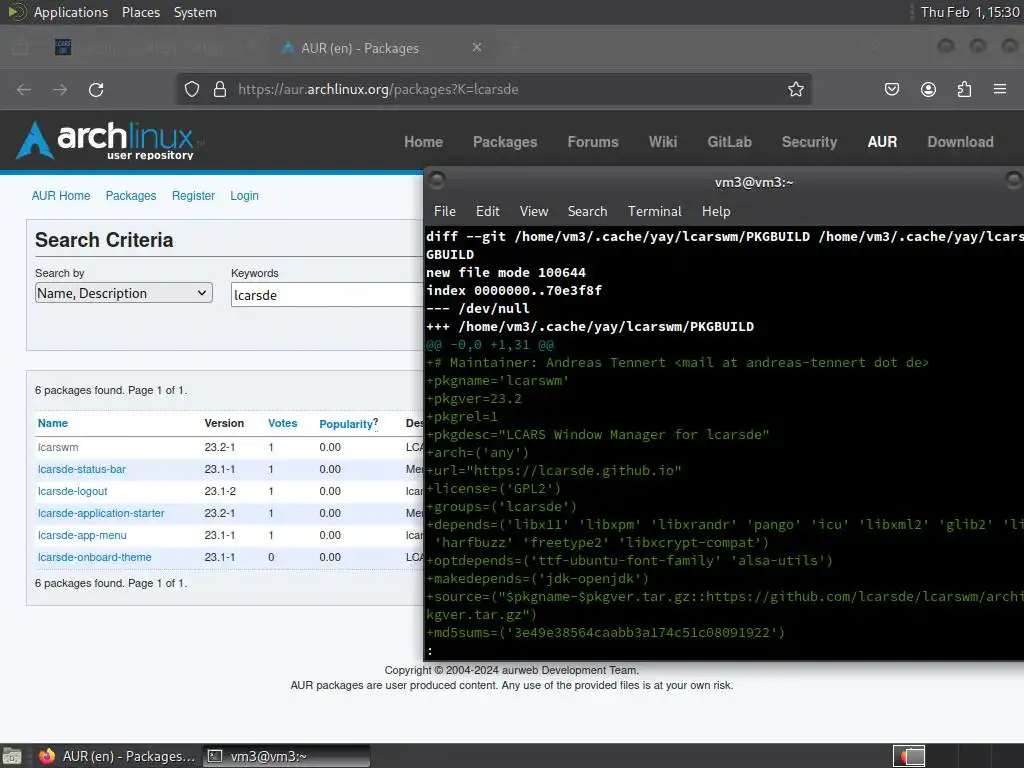Viewport: 1024px width, 768px height.
Task: Open the lcarswm package link
Action: point(58,447)
